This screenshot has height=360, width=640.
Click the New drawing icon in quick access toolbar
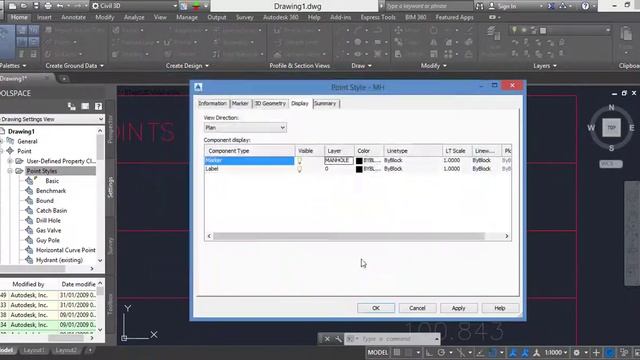(12, 6)
